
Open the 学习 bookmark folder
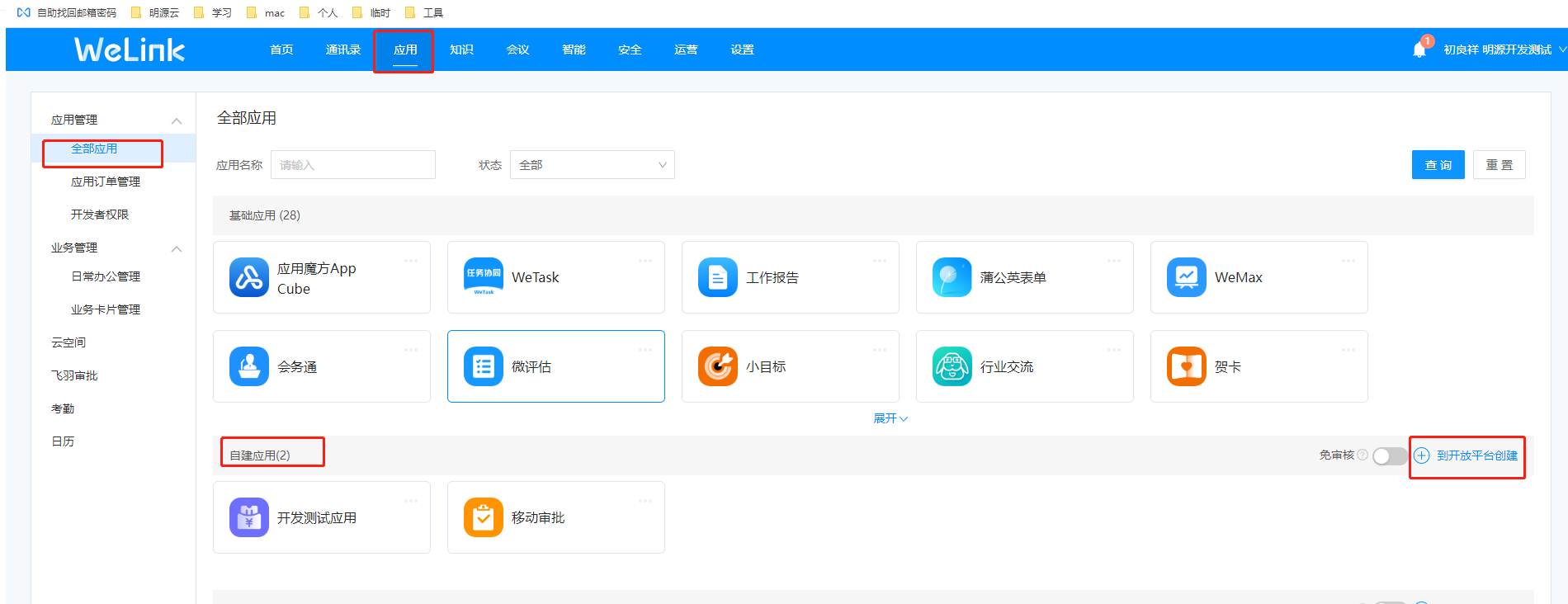click(213, 12)
